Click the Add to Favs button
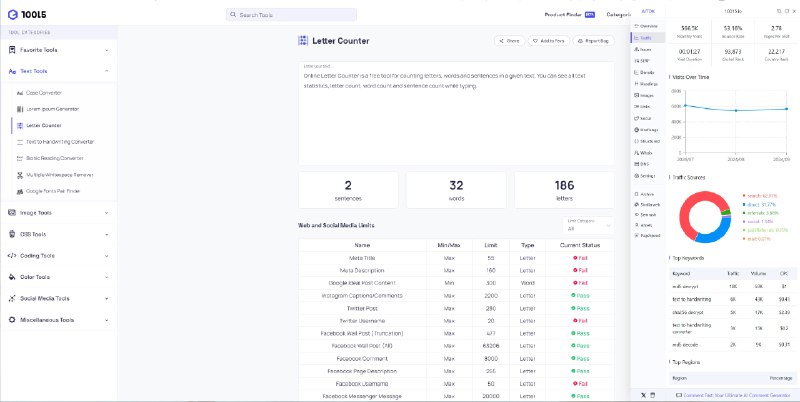800x402 pixels. point(549,41)
